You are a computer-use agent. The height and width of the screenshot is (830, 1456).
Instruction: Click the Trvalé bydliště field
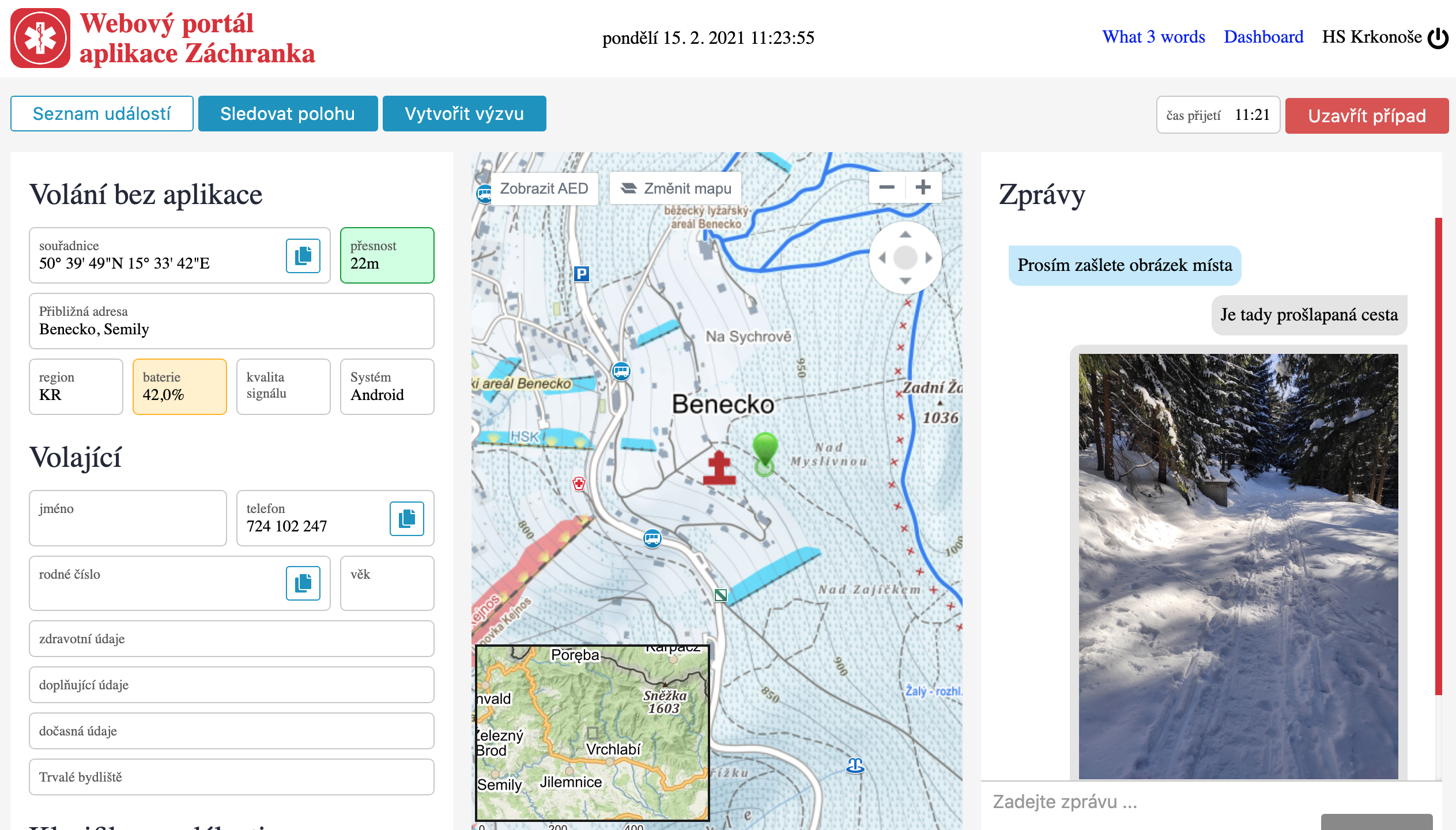coord(232,777)
